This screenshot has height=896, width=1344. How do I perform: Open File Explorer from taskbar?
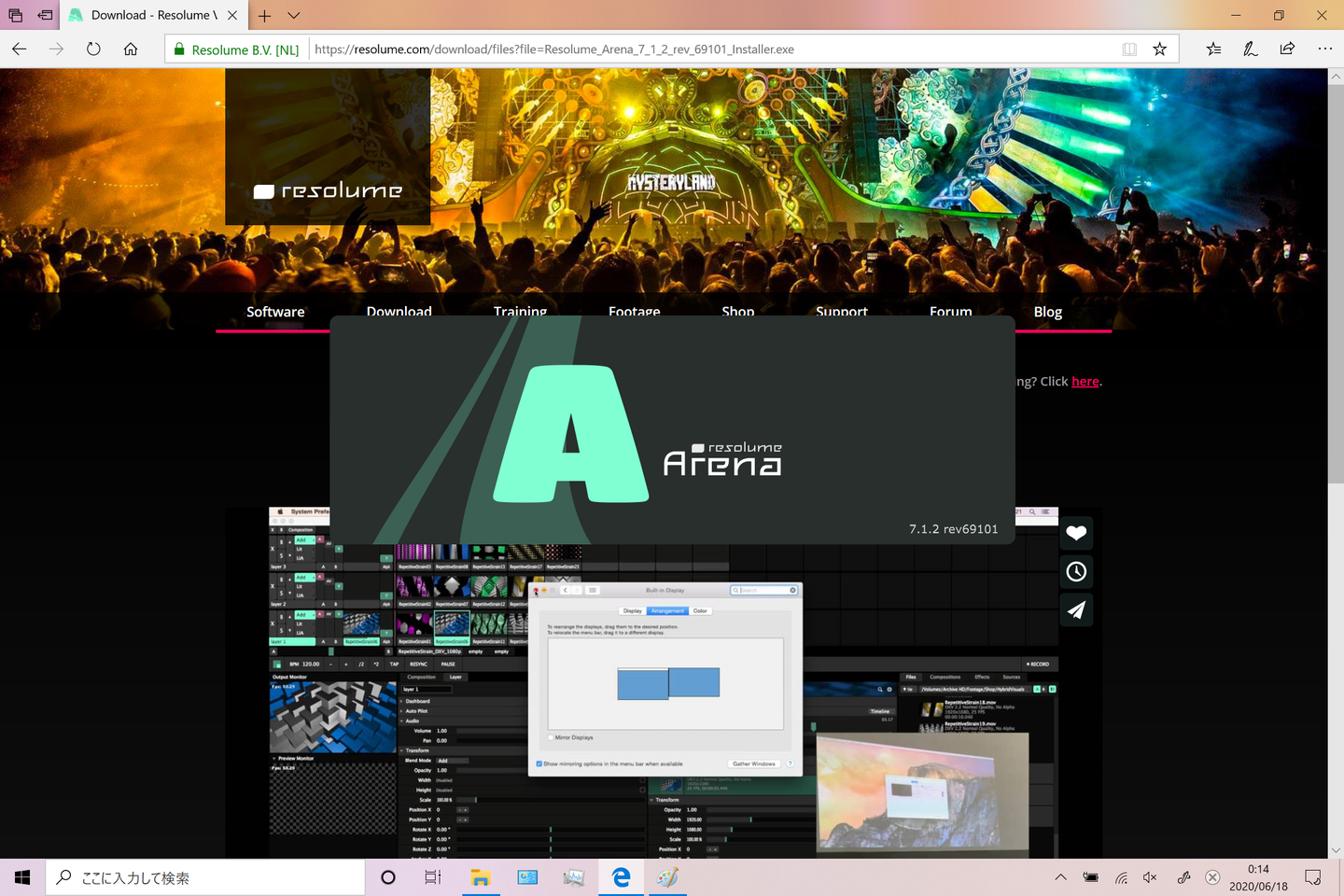pos(481,877)
